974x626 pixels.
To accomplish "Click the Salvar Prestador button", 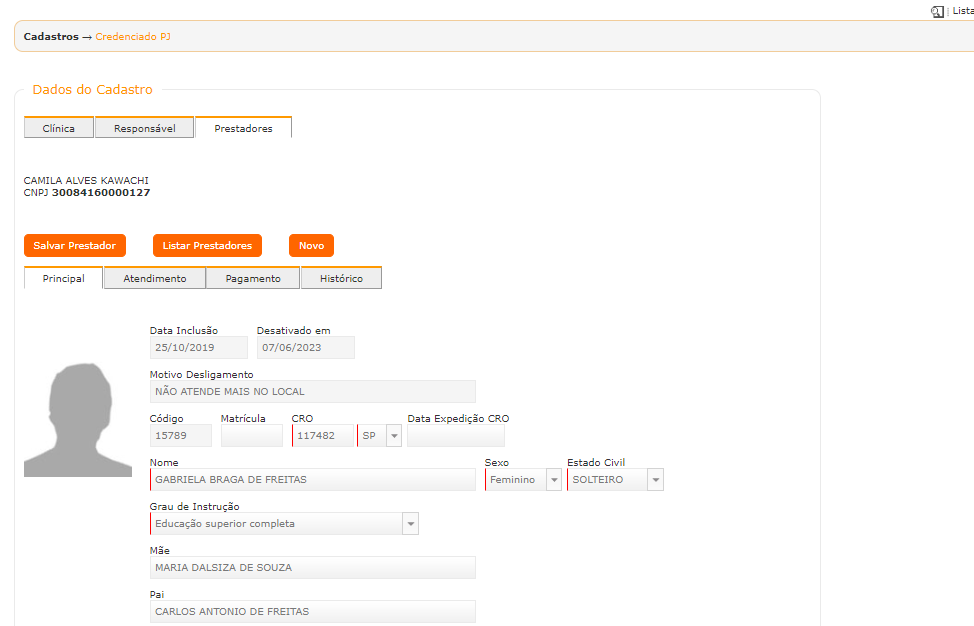I will tap(75, 245).
